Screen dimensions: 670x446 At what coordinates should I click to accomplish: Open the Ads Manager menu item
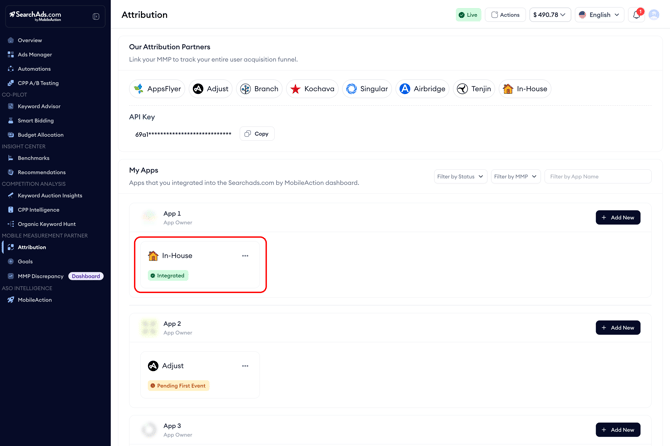(x=35, y=55)
